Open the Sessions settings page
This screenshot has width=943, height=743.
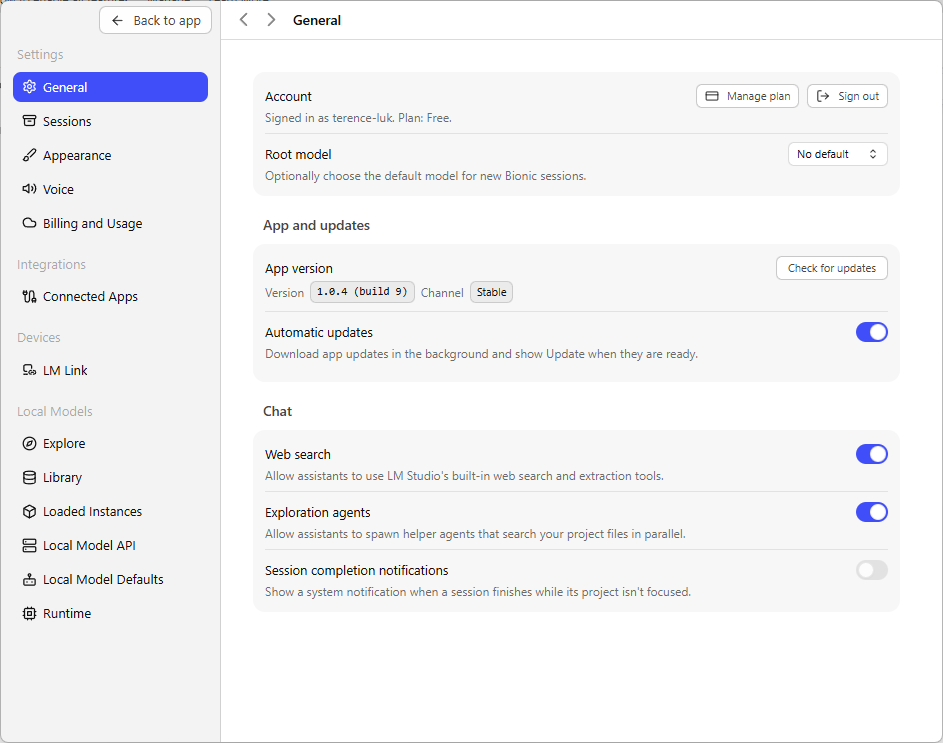111,121
